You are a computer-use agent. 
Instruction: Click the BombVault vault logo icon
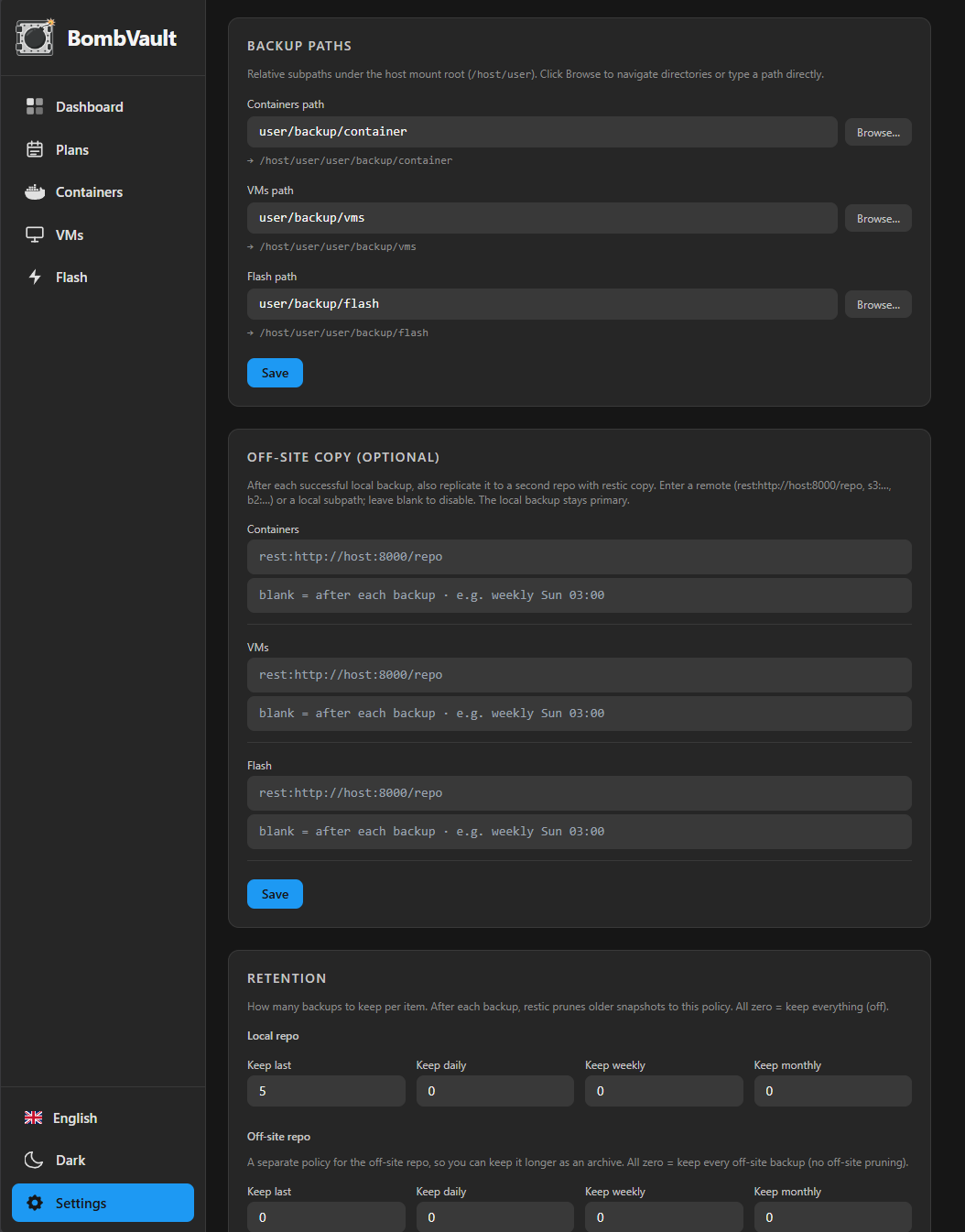(35, 38)
